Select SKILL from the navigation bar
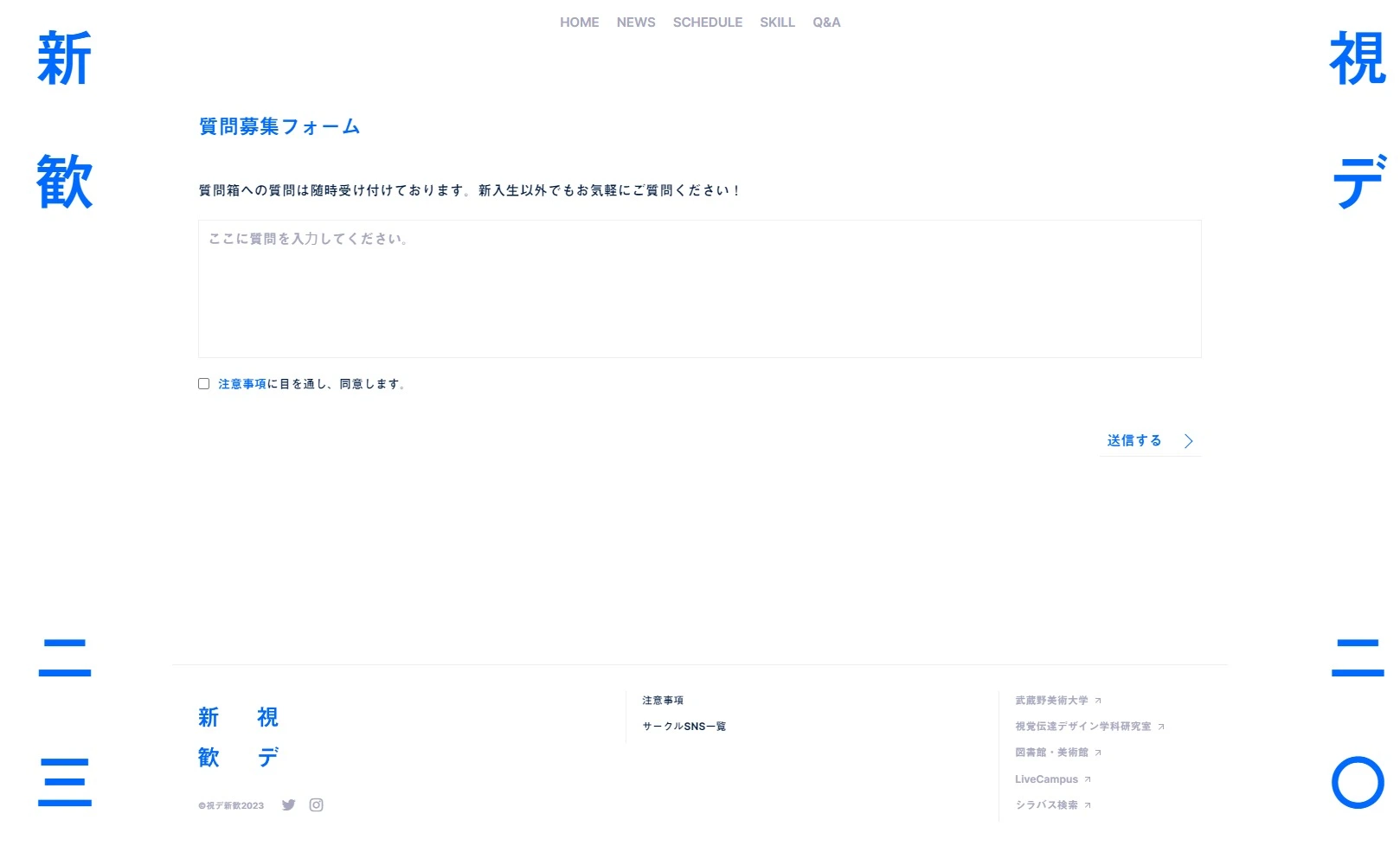 tap(777, 22)
